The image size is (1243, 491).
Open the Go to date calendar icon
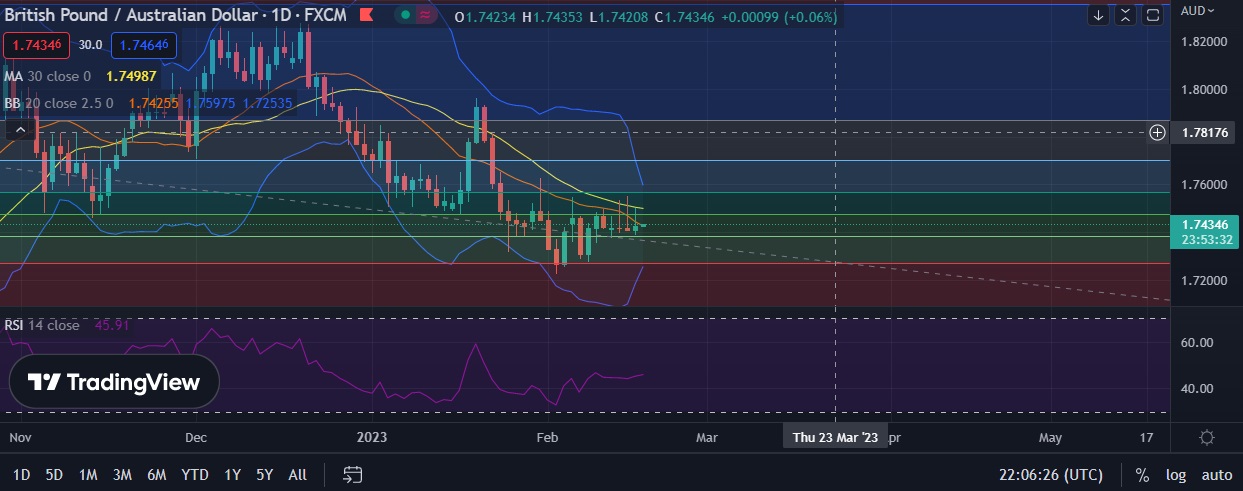352,474
